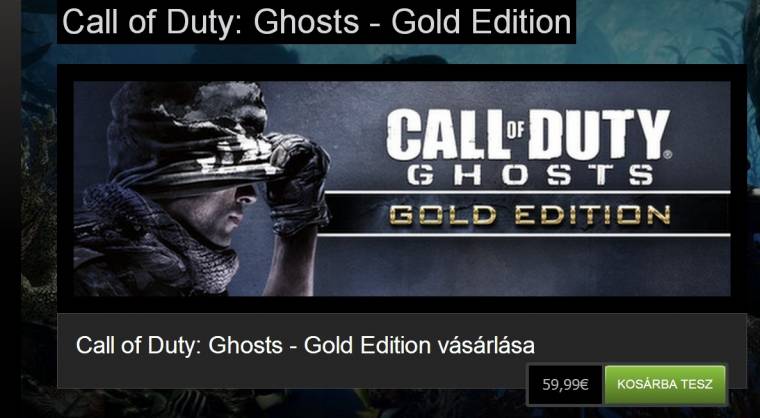Screen dimensions: 760x418
Task: Click the CALL OF DUTY logo in the banner
Action: click(528, 134)
